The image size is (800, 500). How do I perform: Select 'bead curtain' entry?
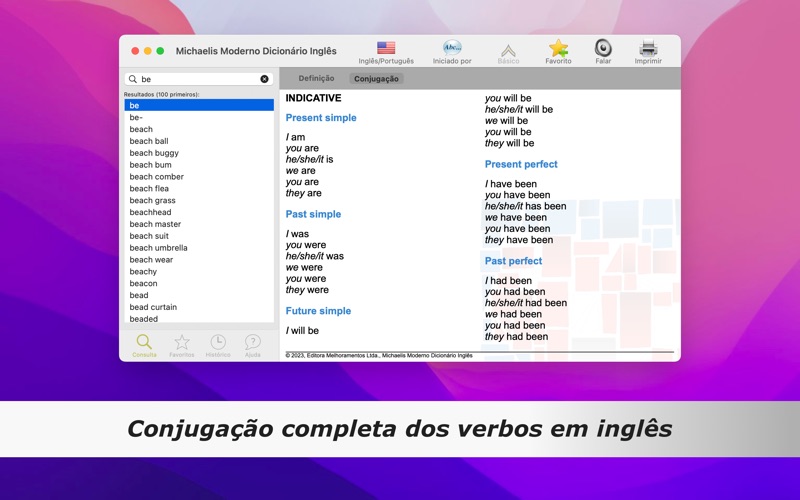(x=199, y=307)
